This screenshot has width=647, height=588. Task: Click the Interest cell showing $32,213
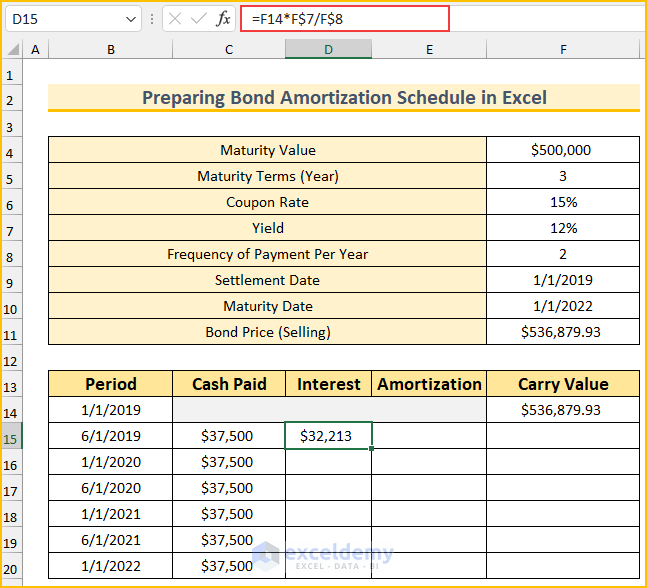[x=328, y=436]
